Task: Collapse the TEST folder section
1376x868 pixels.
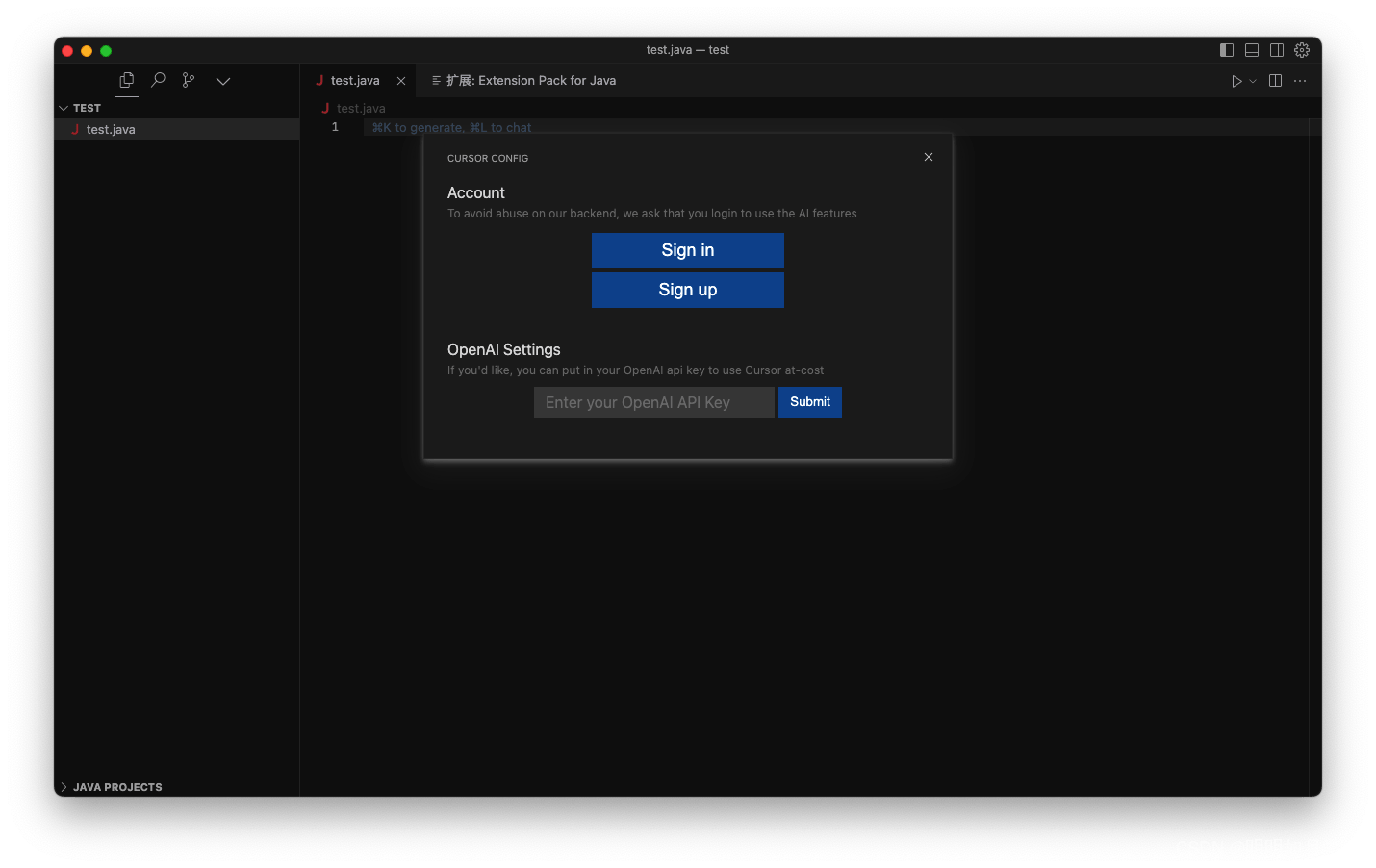Action: (x=176, y=108)
